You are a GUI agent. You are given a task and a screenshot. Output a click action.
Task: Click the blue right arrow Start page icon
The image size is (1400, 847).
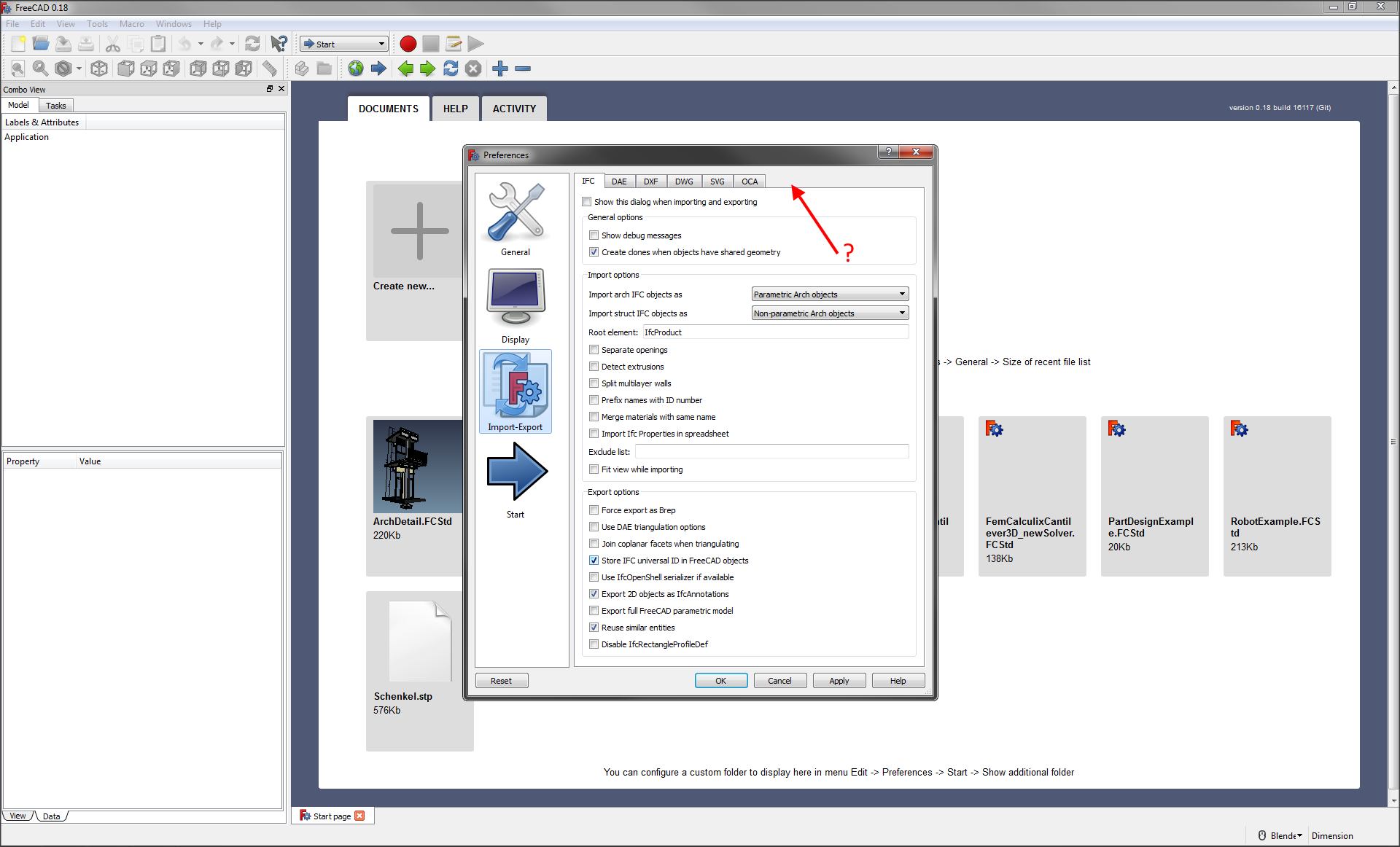point(378,69)
